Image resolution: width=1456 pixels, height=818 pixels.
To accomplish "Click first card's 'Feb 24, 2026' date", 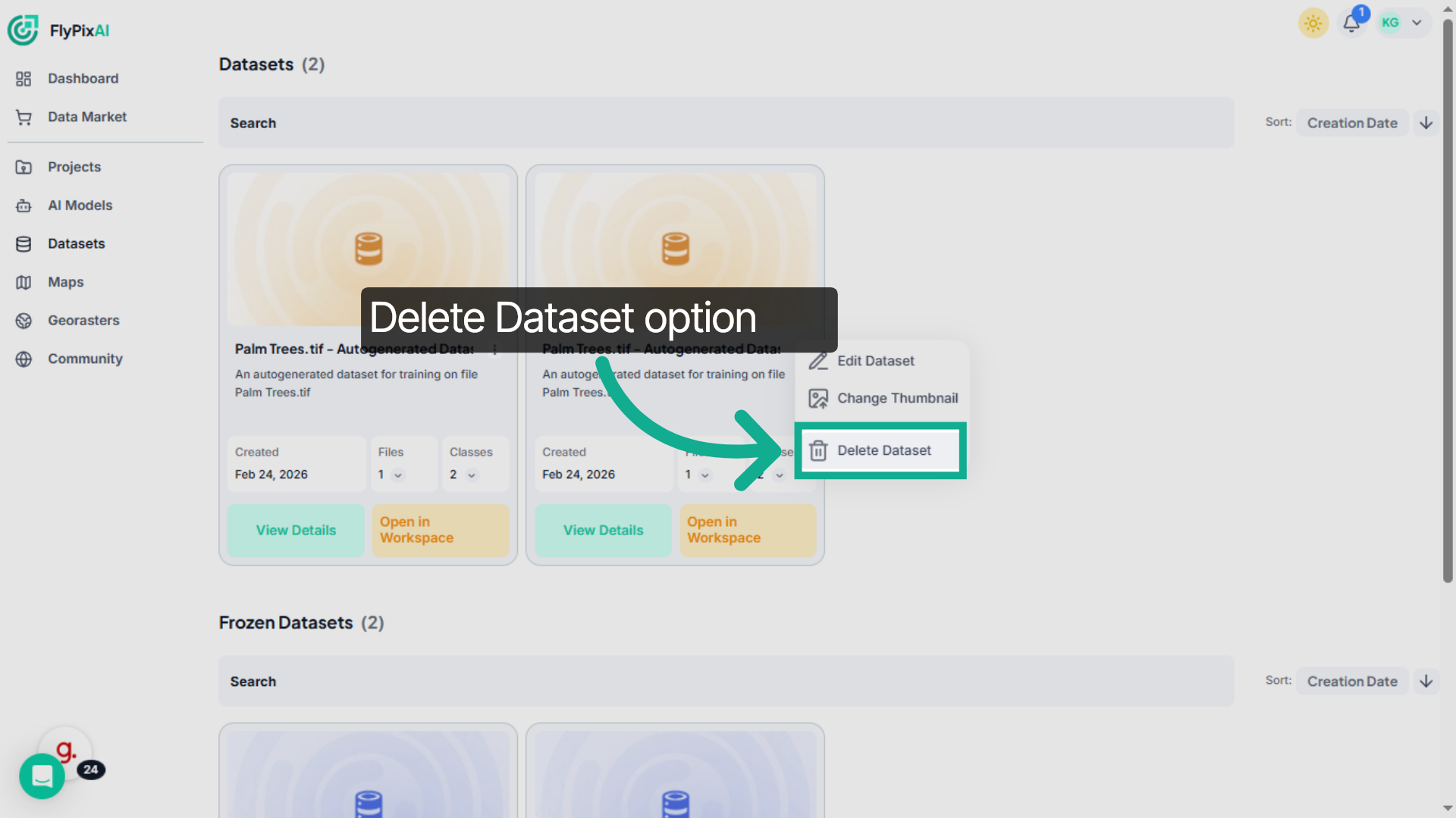I will (x=271, y=475).
